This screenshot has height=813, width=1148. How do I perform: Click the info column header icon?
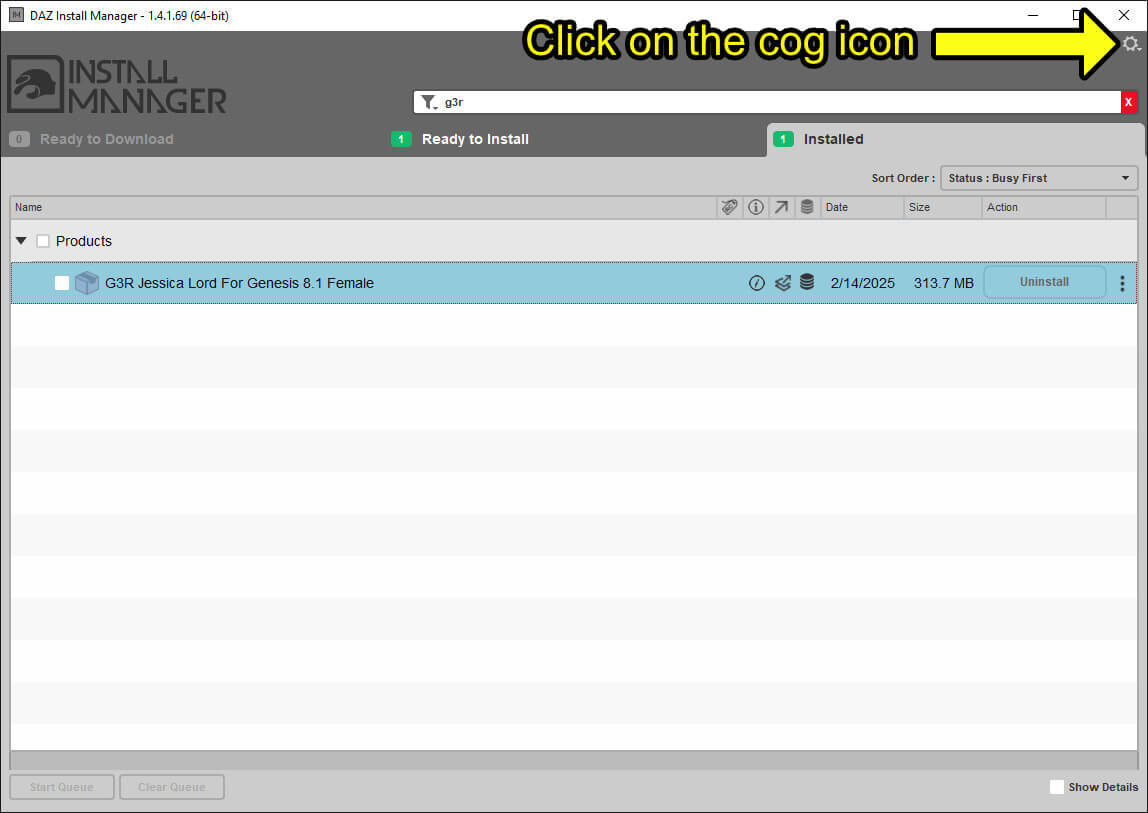pyautogui.click(x=756, y=207)
